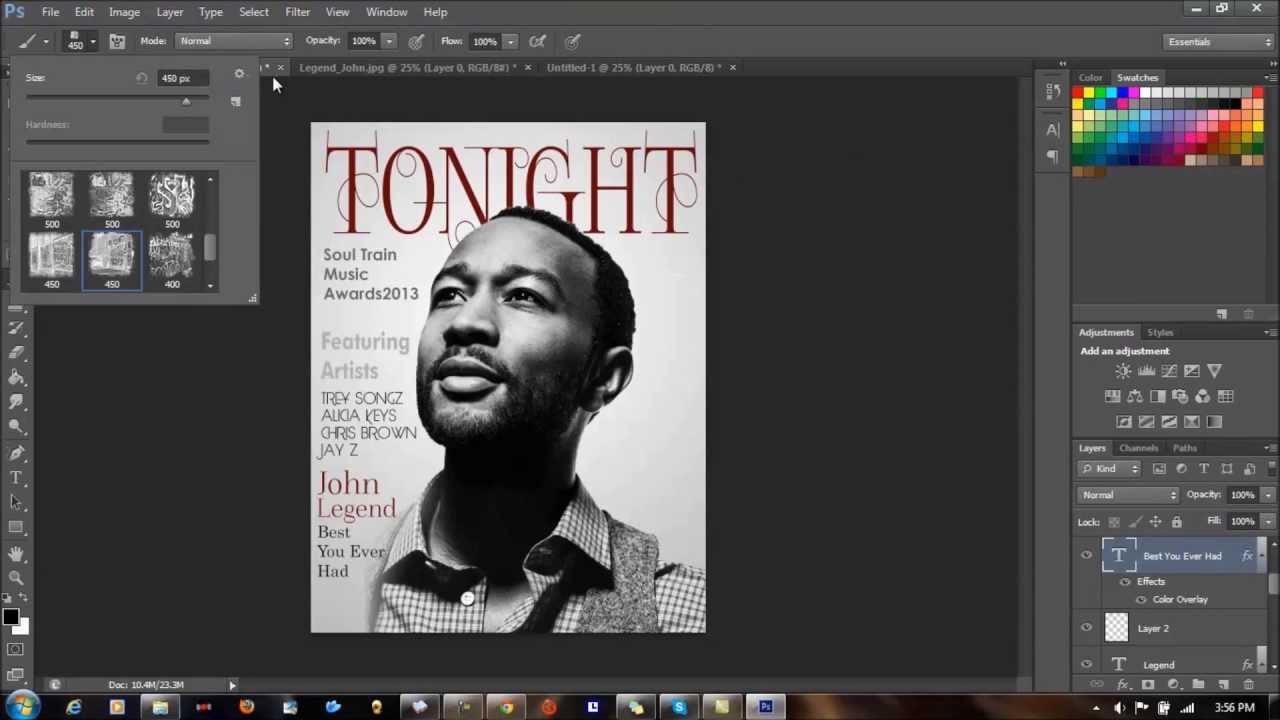Delete layer using the trash icon

pyautogui.click(x=1248, y=685)
